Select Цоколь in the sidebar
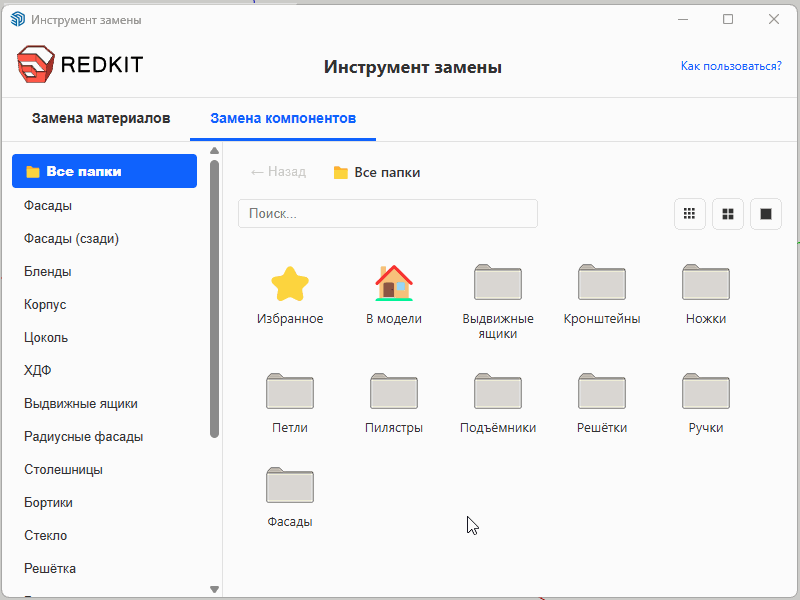This screenshot has width=800, height=600. tap(46, 338)
